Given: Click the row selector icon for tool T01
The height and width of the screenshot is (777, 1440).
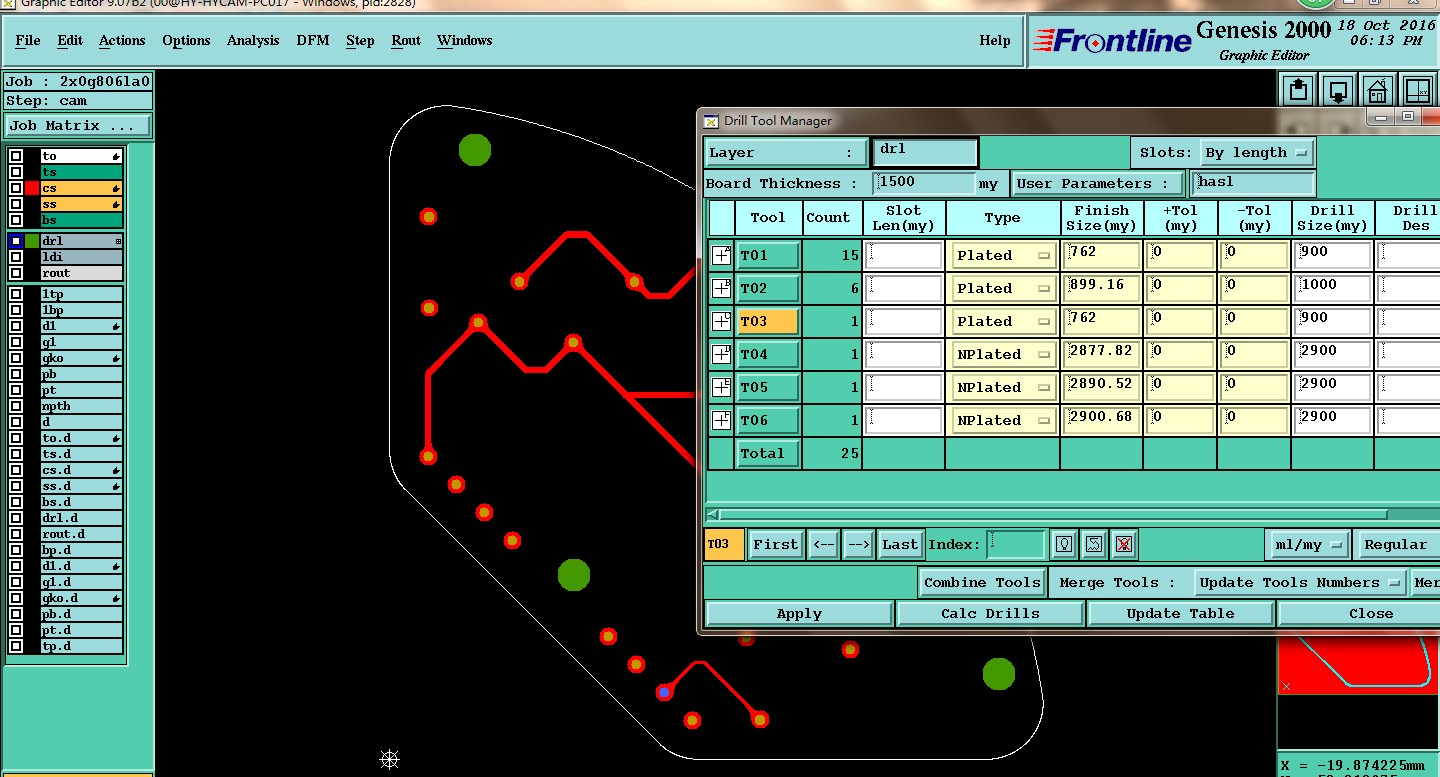Looking at the screenshot, I should point(721,255).
